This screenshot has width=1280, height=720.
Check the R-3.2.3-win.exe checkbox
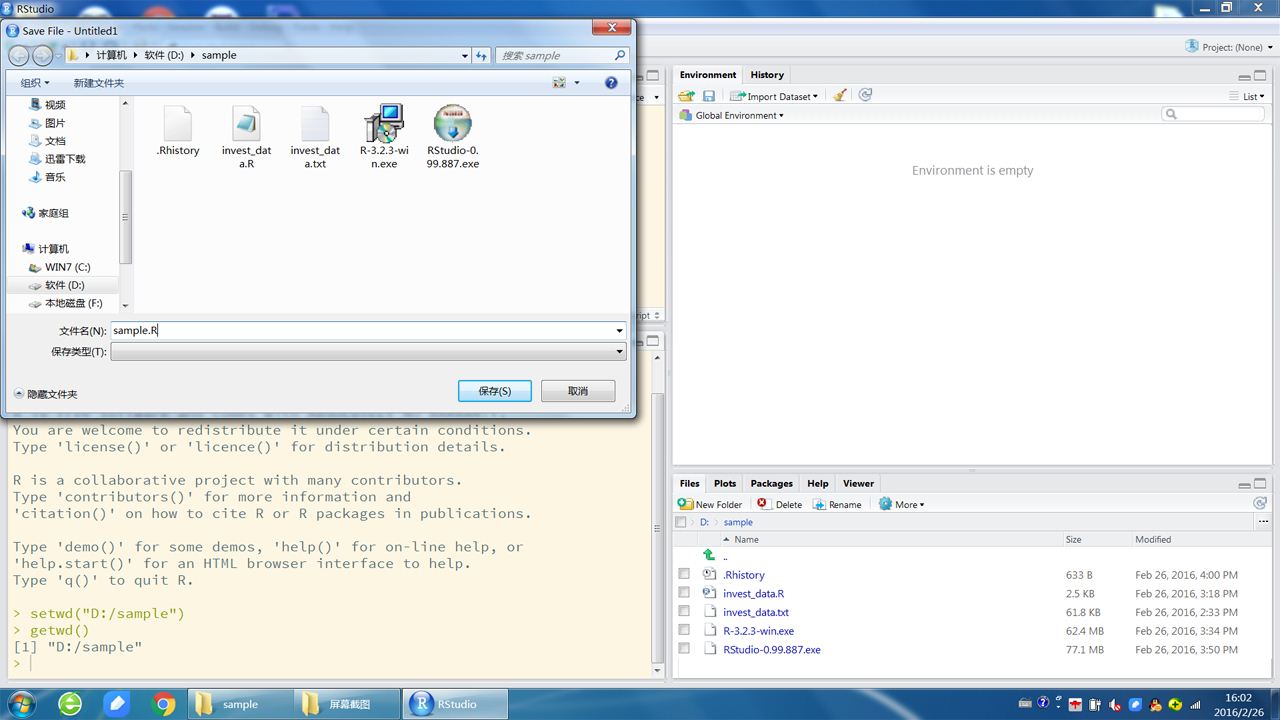pyautogui.click(x=684, y=630)
